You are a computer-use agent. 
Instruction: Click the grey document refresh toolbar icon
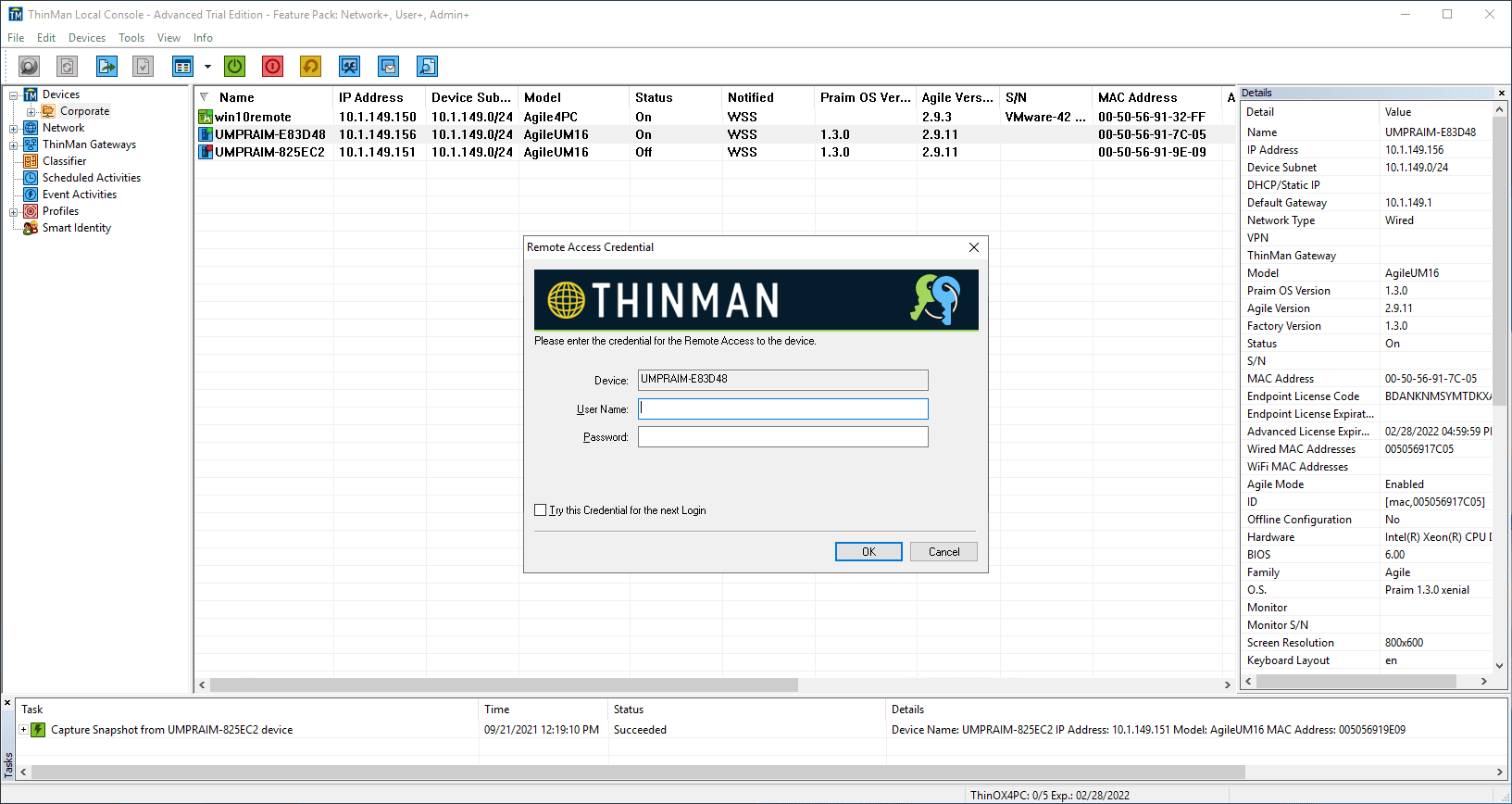67,67
